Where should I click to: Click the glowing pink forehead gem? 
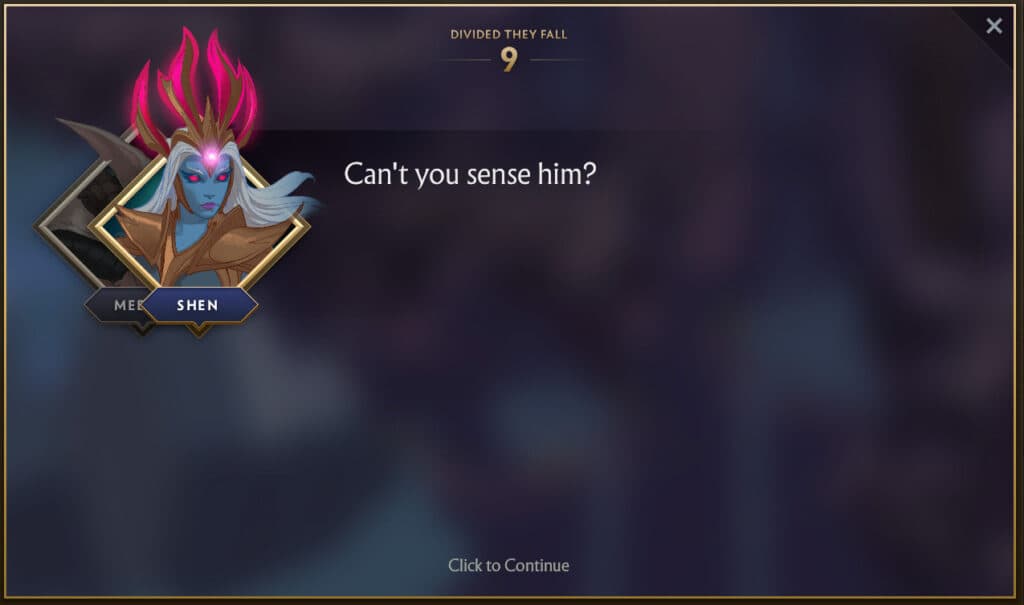[x=210, y=157]
